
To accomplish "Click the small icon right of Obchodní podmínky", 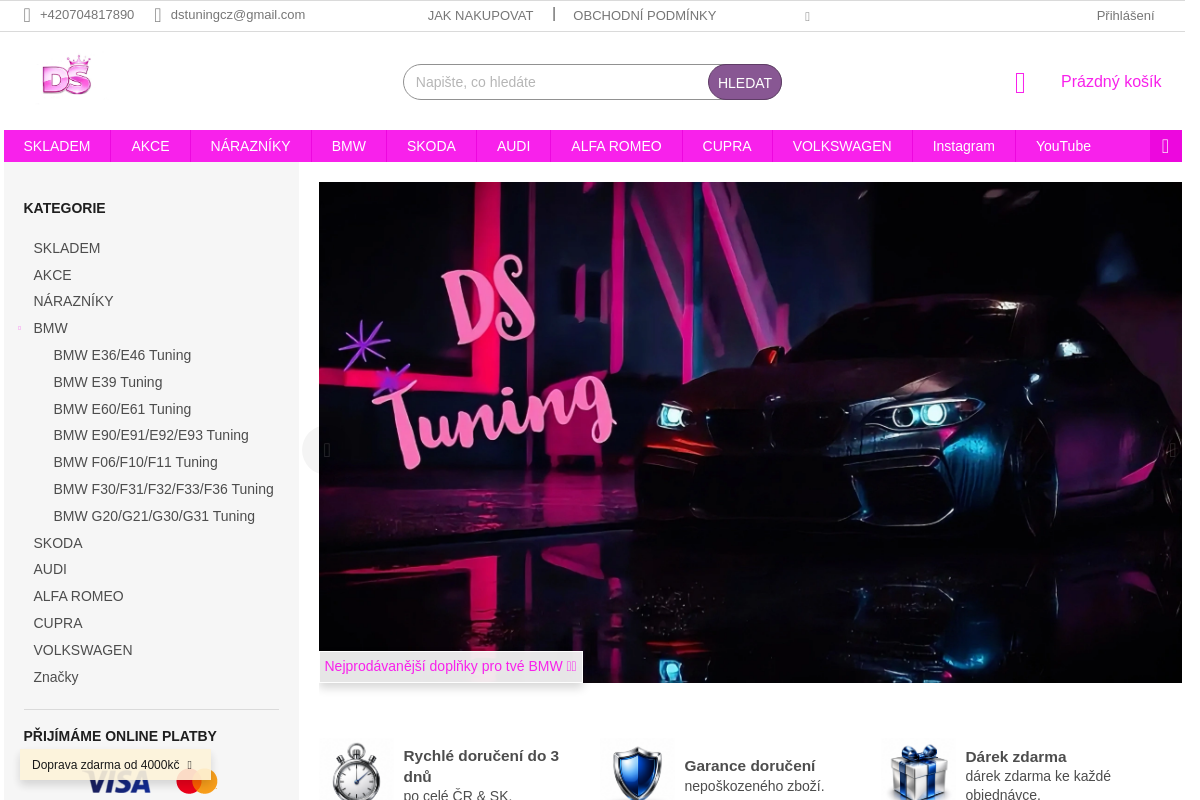I will pos(807,16).
